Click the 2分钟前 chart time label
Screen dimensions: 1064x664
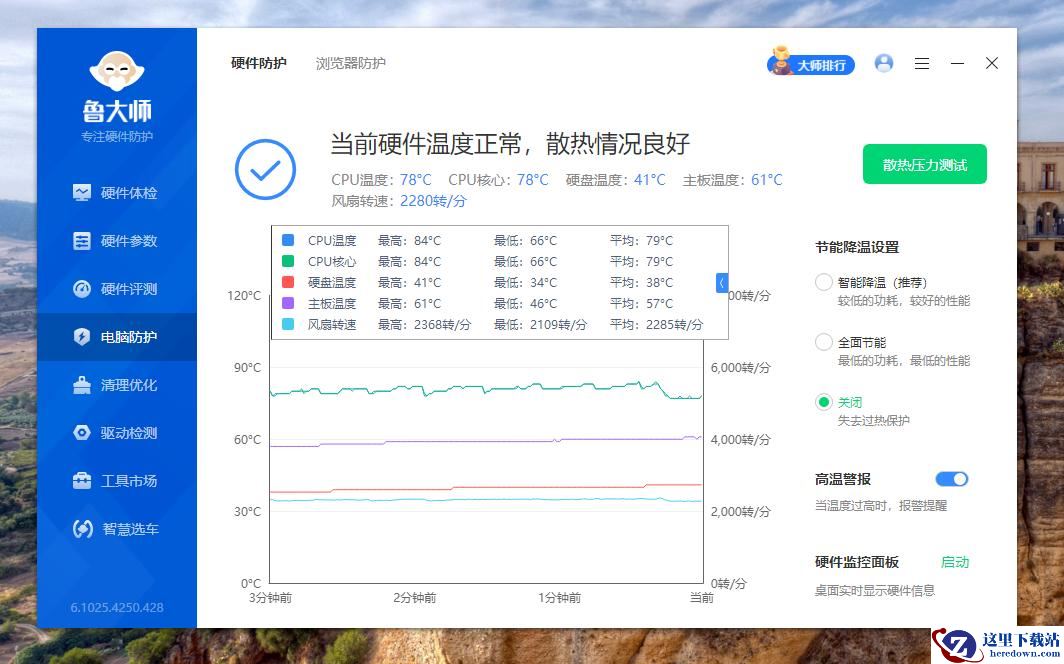coord(415,598)
